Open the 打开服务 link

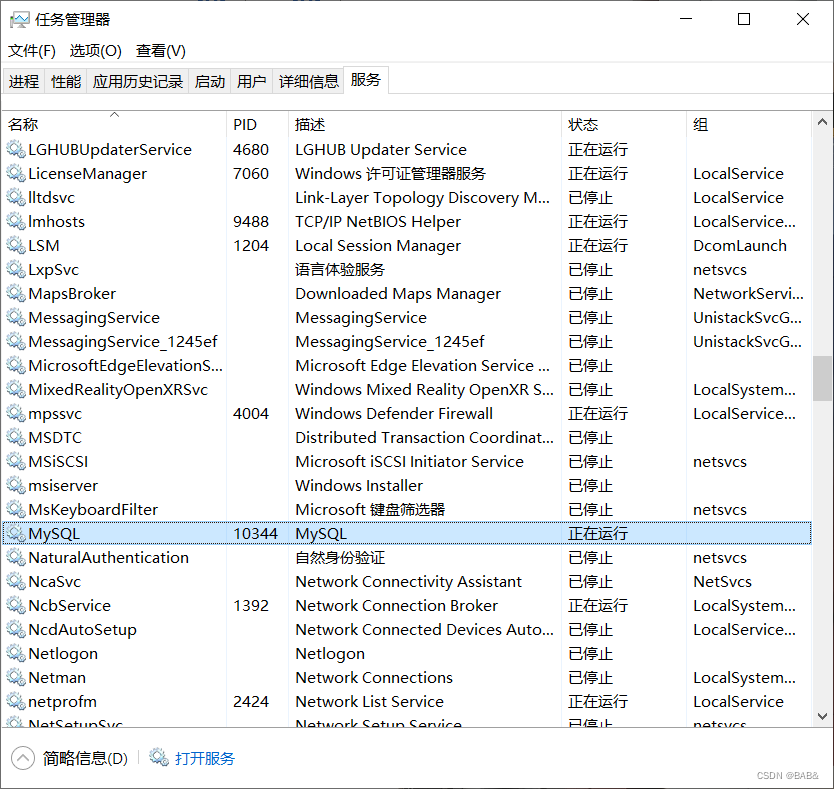(205, 758)
